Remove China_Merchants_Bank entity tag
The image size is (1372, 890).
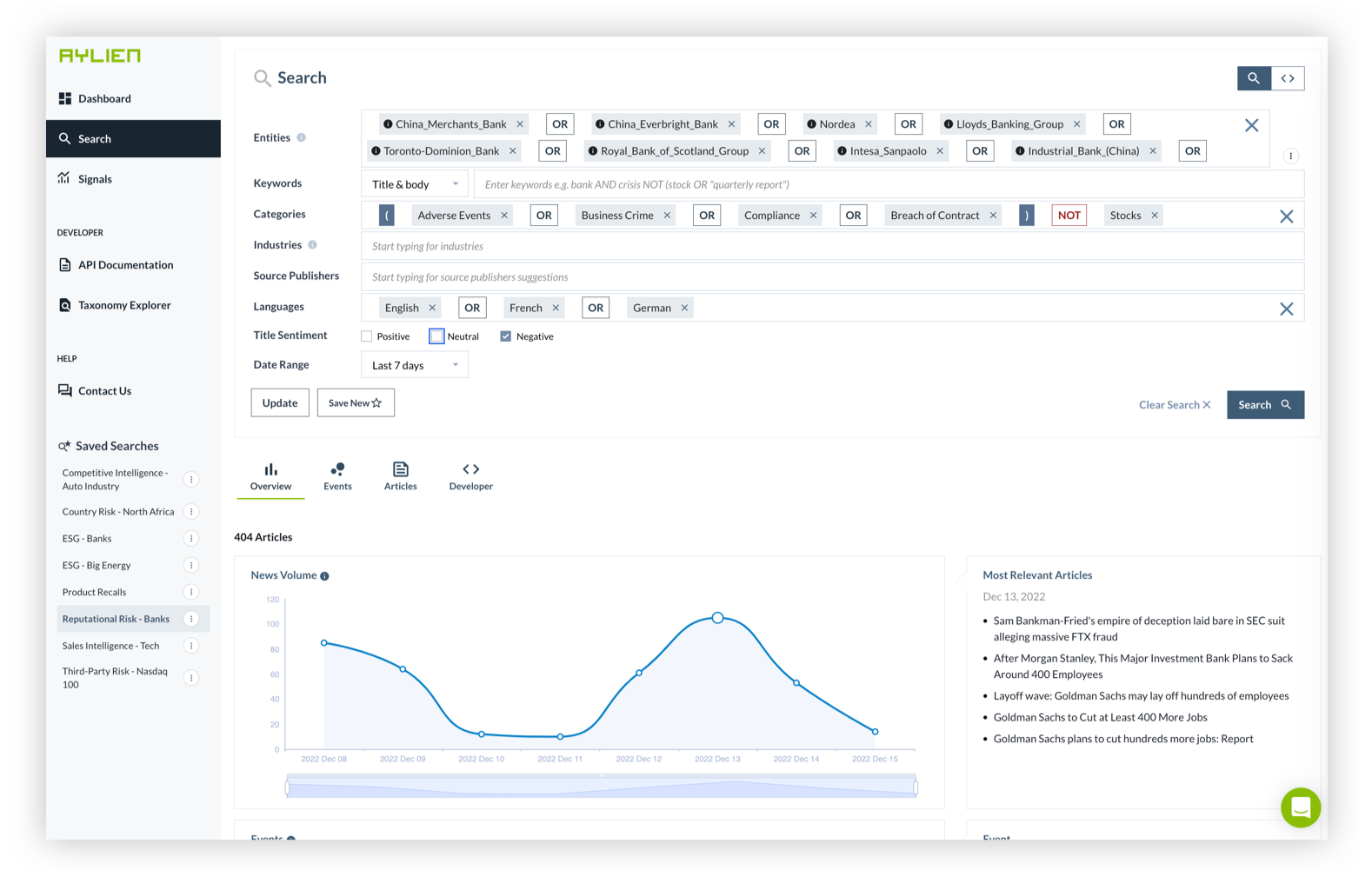pos(520,124)
